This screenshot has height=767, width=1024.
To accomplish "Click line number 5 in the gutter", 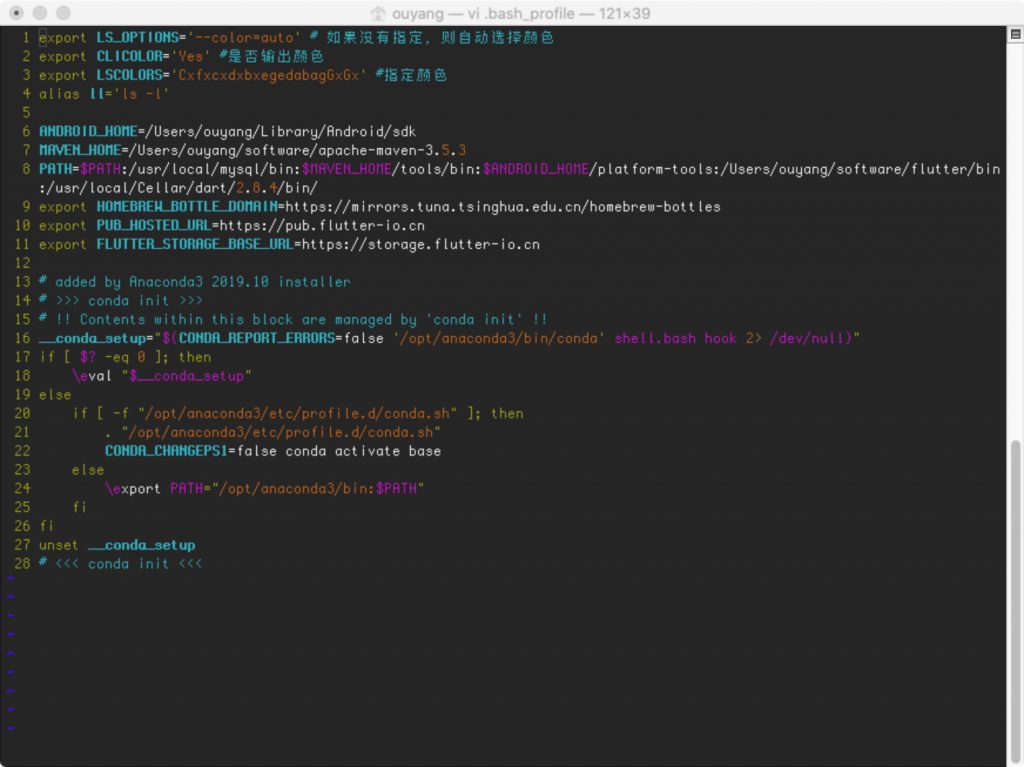I will tap(26, 113).
